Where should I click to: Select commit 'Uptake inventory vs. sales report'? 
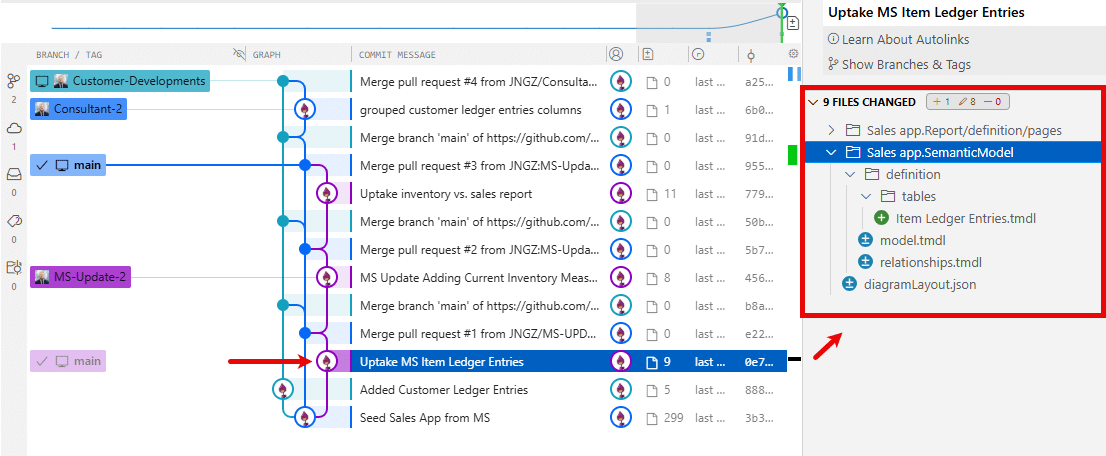click(445, 194)
